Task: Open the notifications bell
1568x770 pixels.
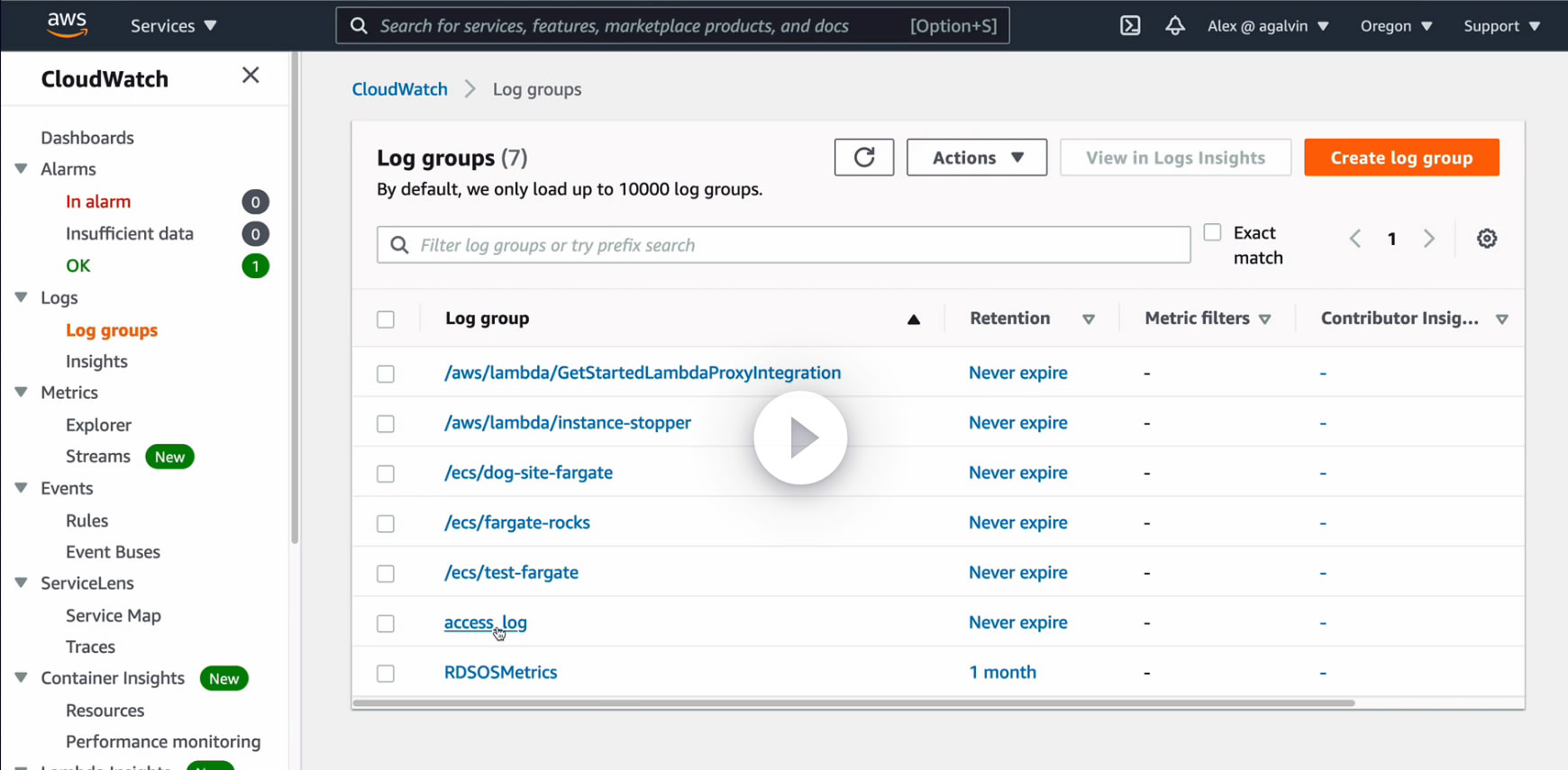Action: tap(1174, 26)
